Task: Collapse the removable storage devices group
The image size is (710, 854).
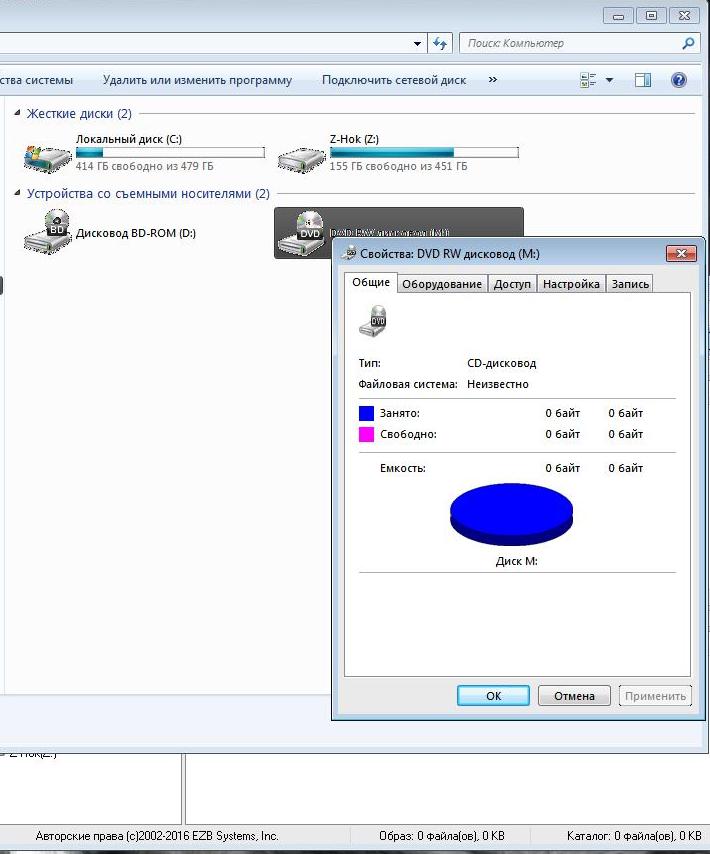Action: click(x=17, y=193)
